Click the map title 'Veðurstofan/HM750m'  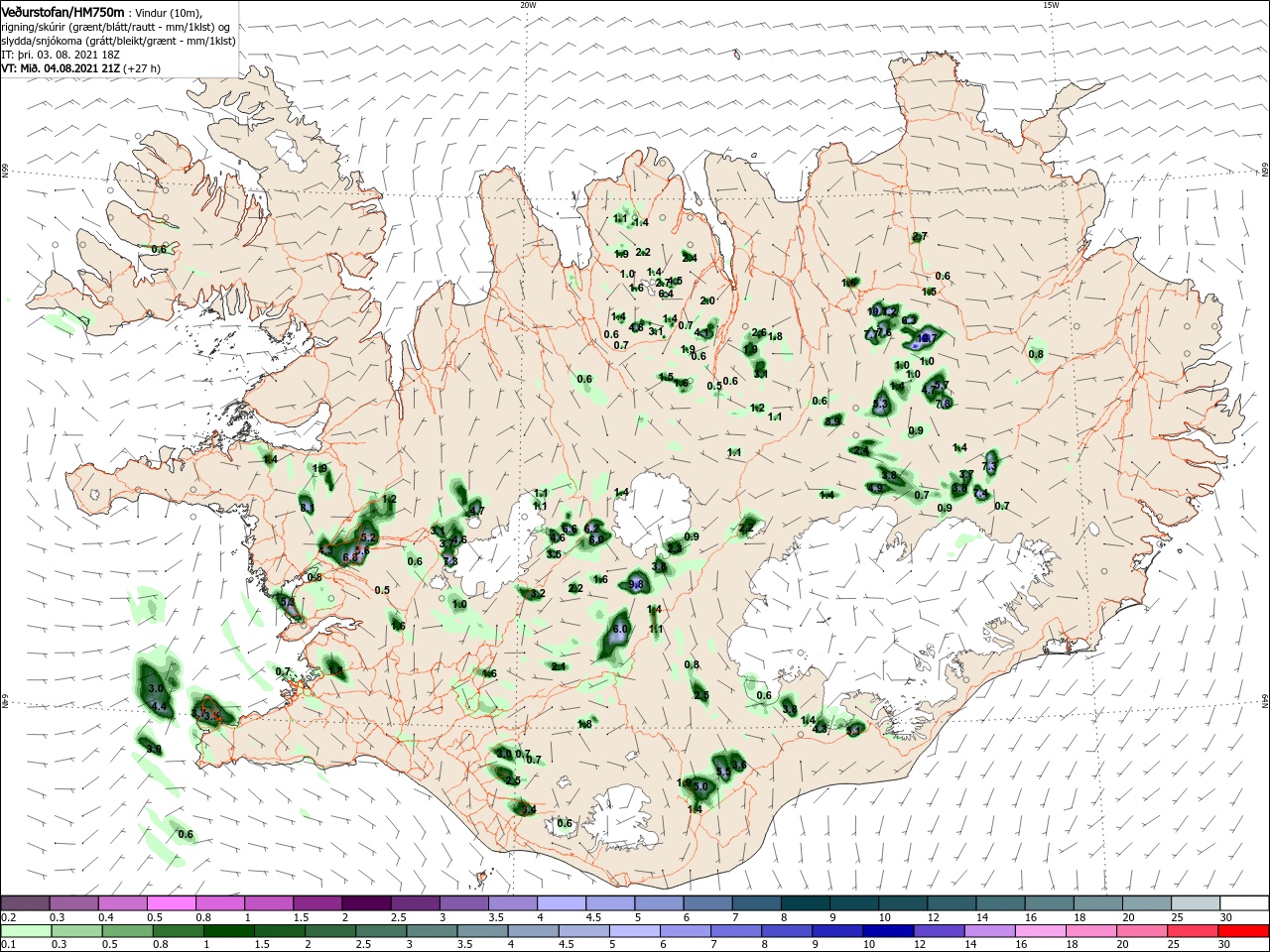point(63,11)
